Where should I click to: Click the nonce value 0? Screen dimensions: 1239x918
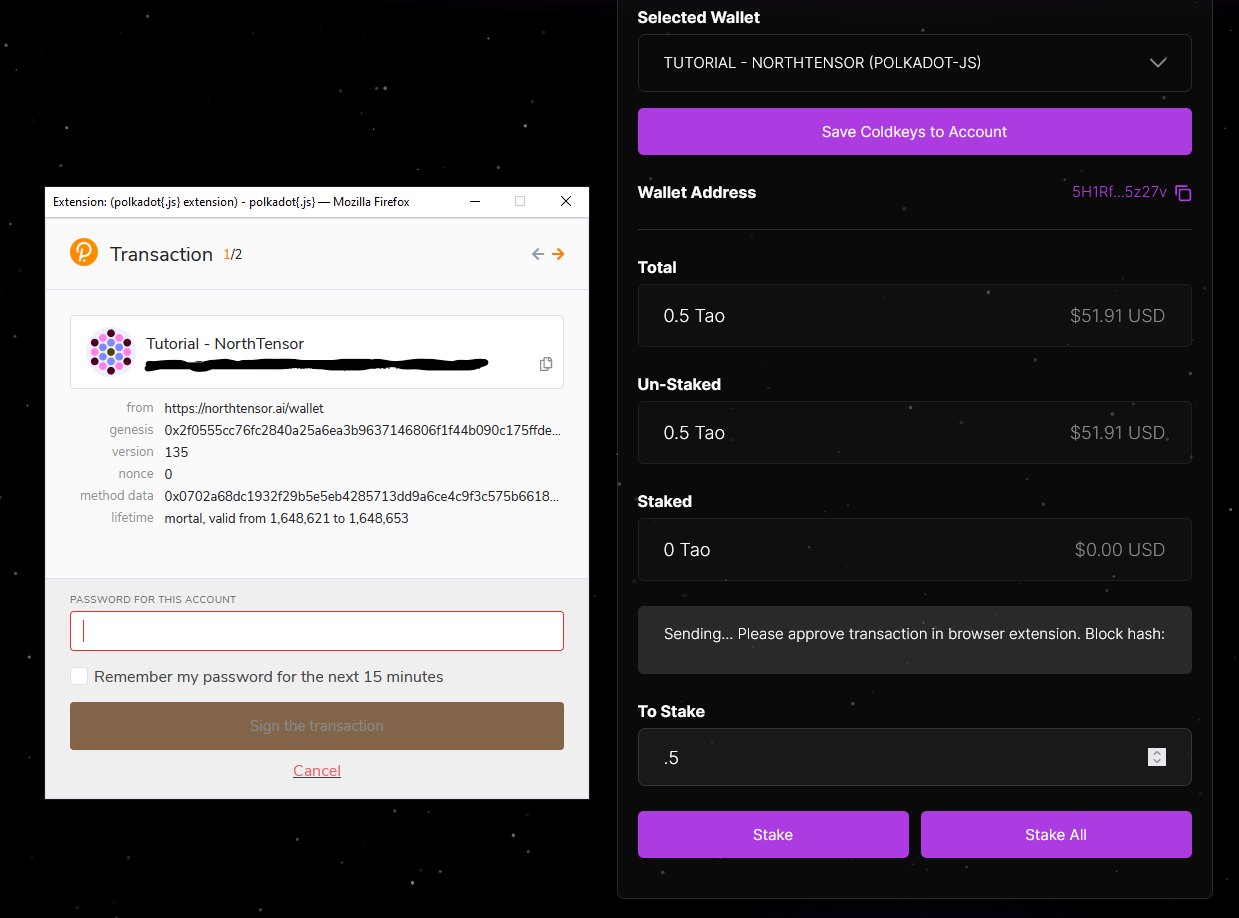[169, 474]
